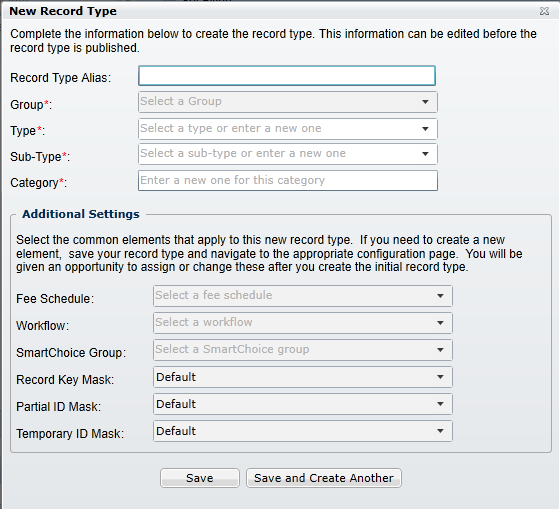Focus the Select a type text area
The image size is (560, 509).
(x=278, y=129)
